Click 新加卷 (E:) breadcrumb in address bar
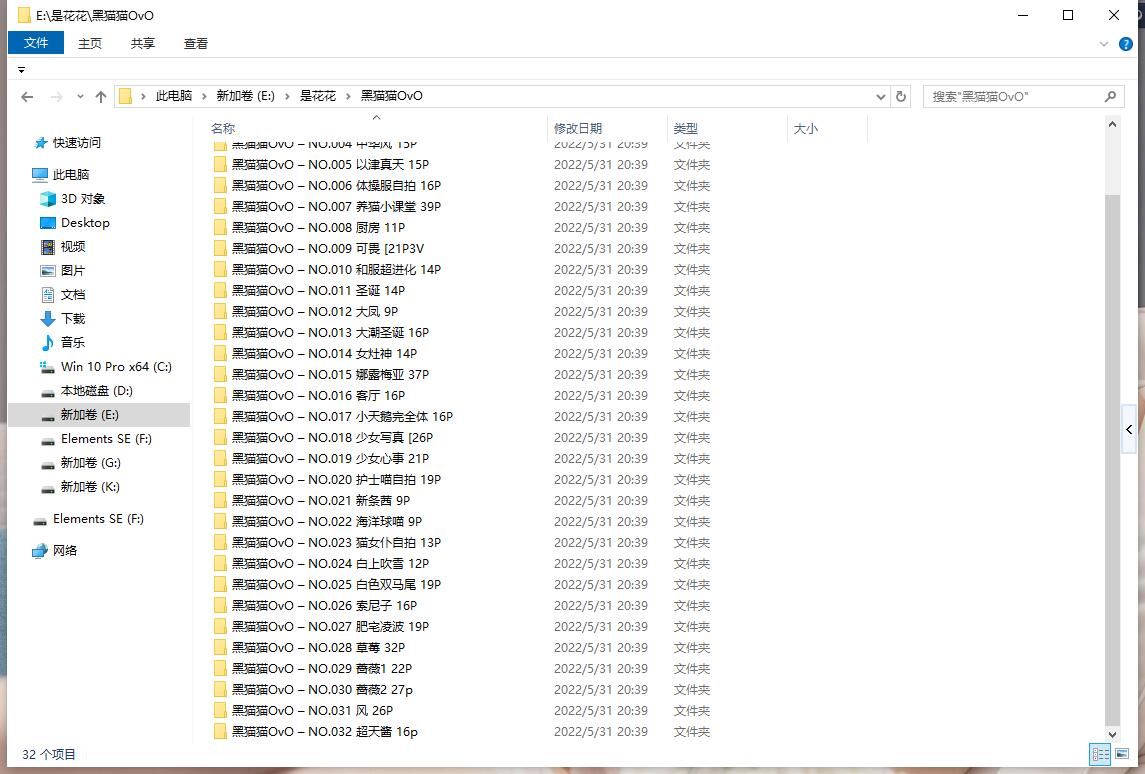Viewport: 1145px width, 774px height. (x=245, y=96)
